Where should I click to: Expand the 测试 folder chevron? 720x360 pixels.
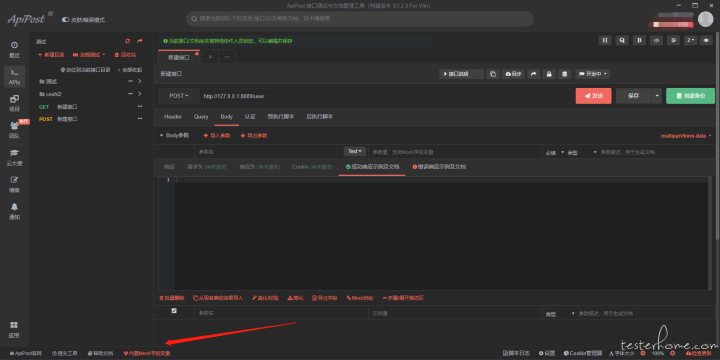[140, 81]
